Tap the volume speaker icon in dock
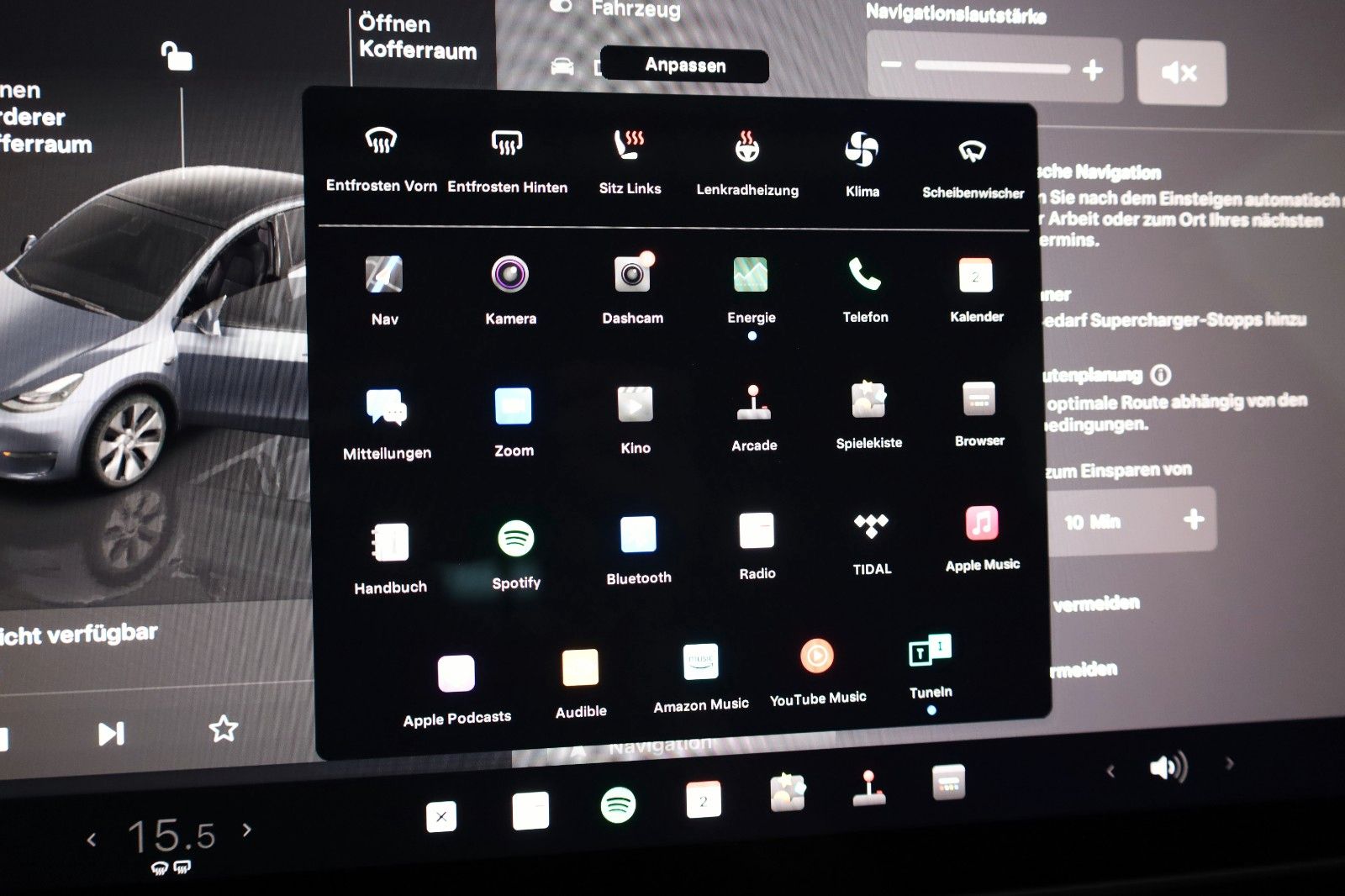Viewport: 1345px width, 896px height. [x=1168, y=767]
